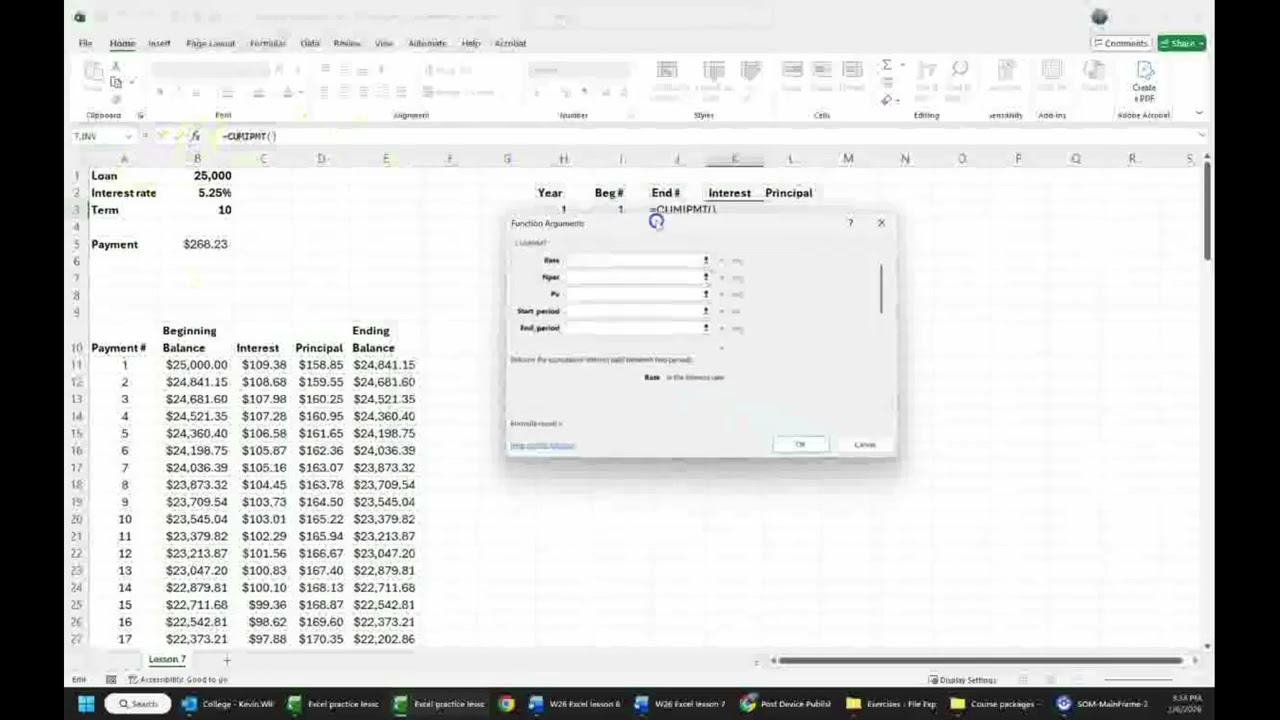The height and width of the screenshot is (720, 1280).
Task: Collapse the Nper field range selector
Action: pos(706,278)
